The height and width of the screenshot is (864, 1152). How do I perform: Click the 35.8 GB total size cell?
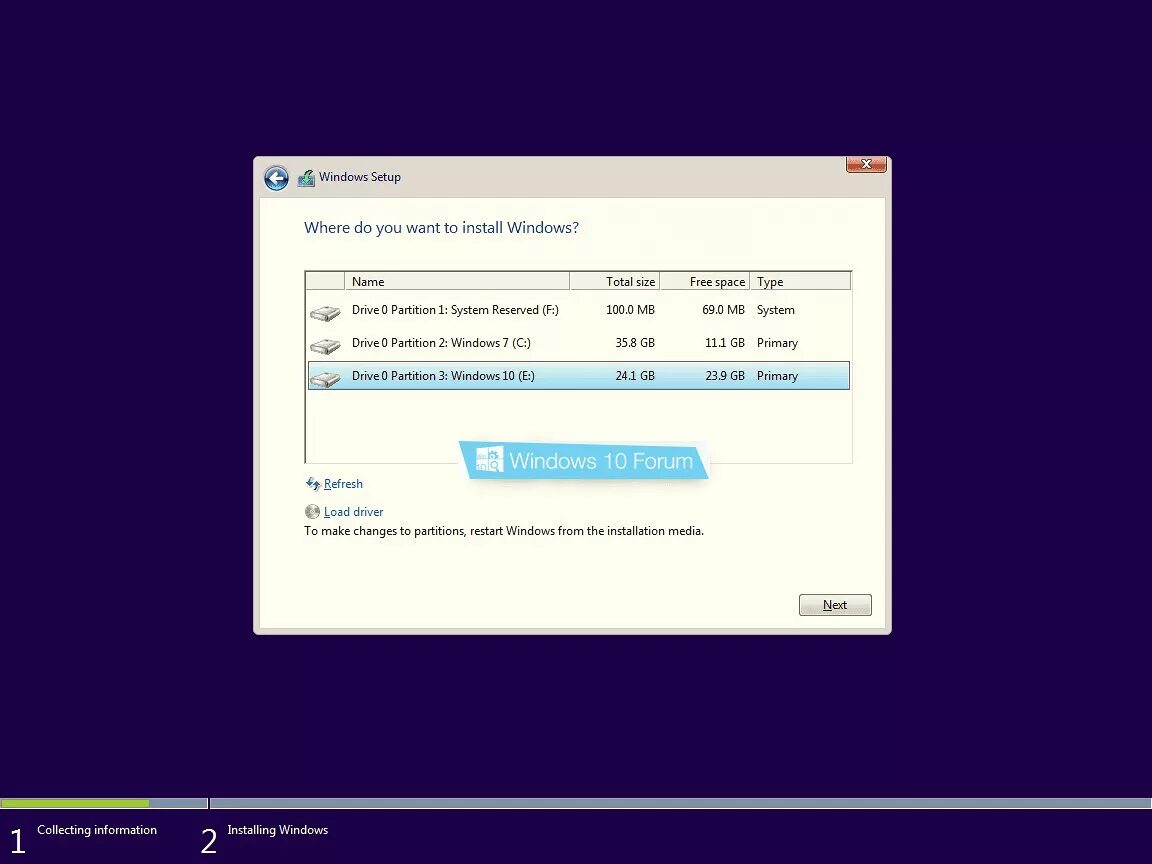point(635,343)
